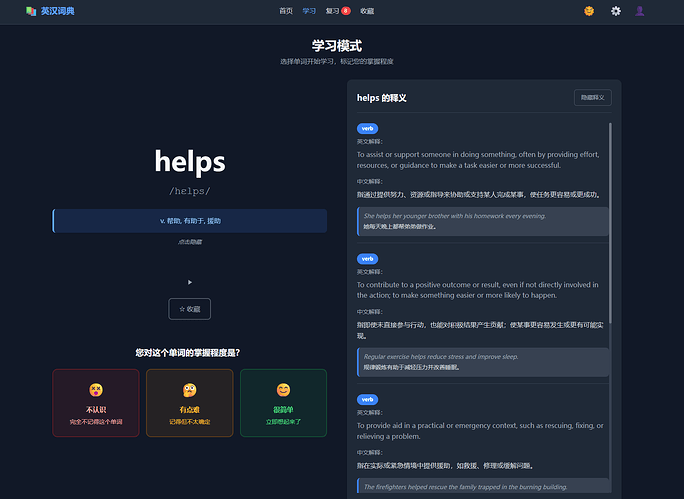
Task: Switch to 学习 navigation tab
Action: (309, 11)
